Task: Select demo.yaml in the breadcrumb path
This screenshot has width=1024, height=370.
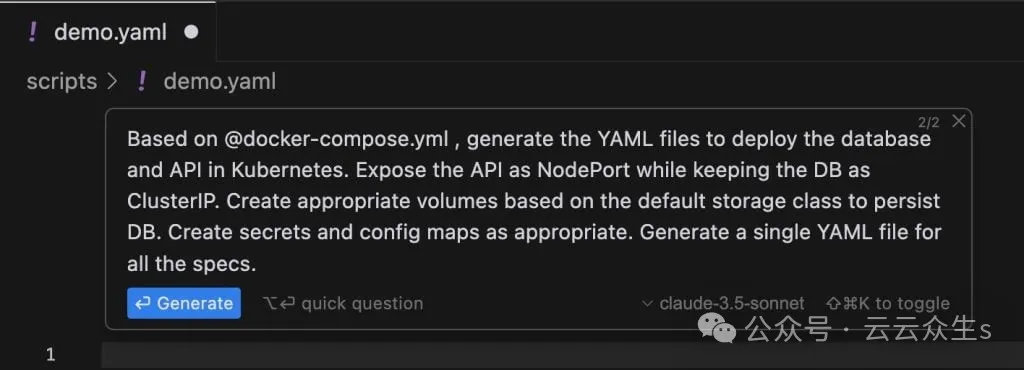Action: coord(219,82)
